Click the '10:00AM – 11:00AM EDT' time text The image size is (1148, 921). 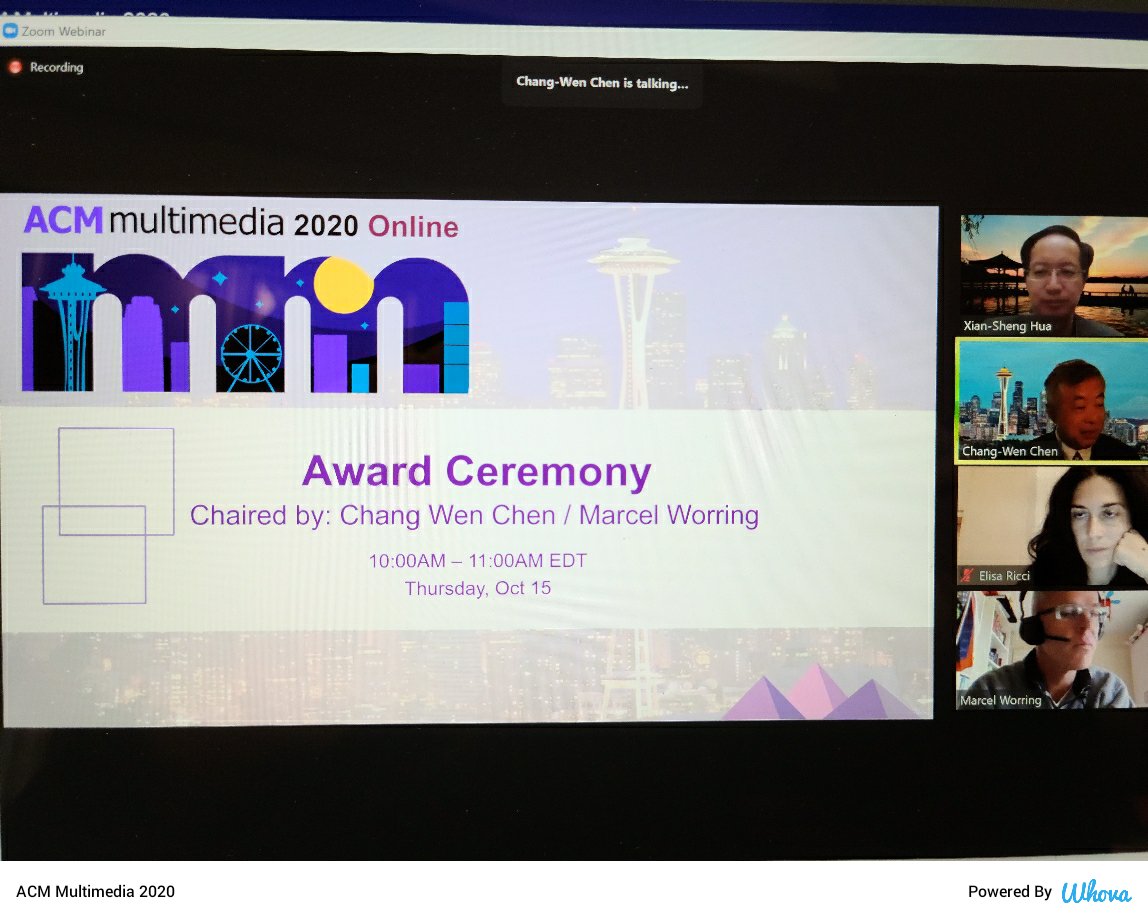point(477,561)
